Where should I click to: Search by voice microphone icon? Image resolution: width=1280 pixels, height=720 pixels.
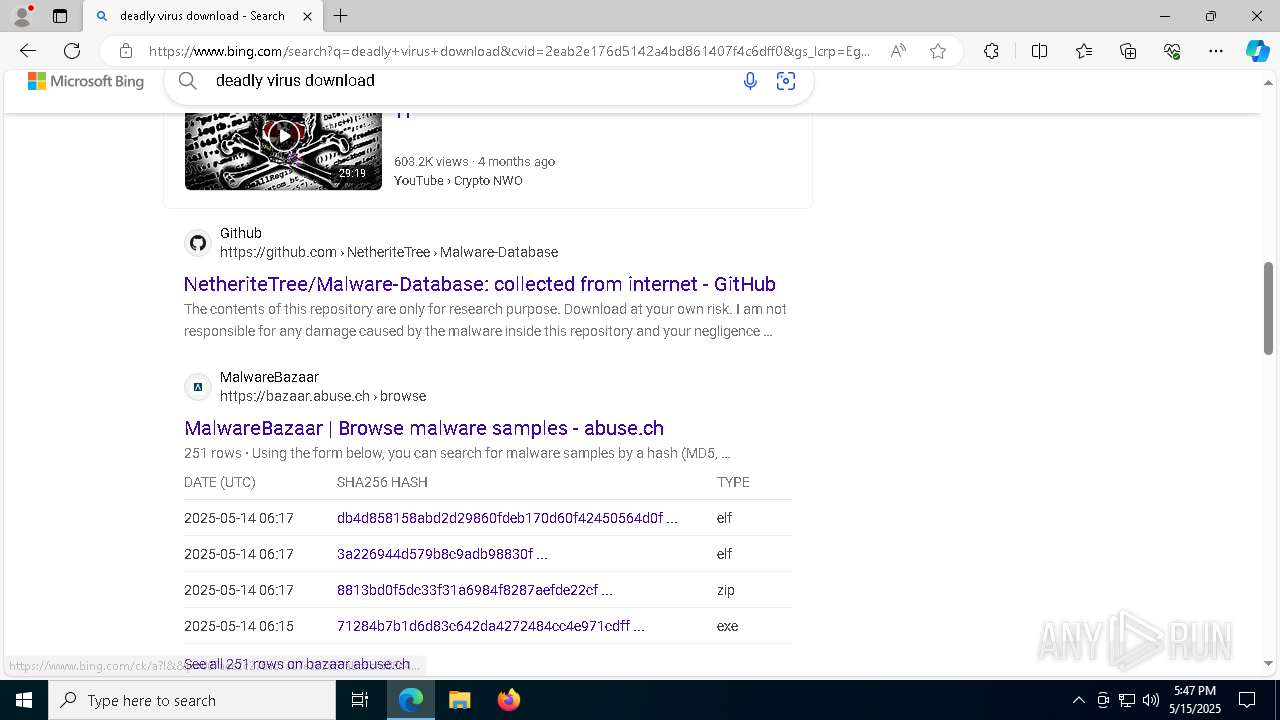[x=750, y=81]
